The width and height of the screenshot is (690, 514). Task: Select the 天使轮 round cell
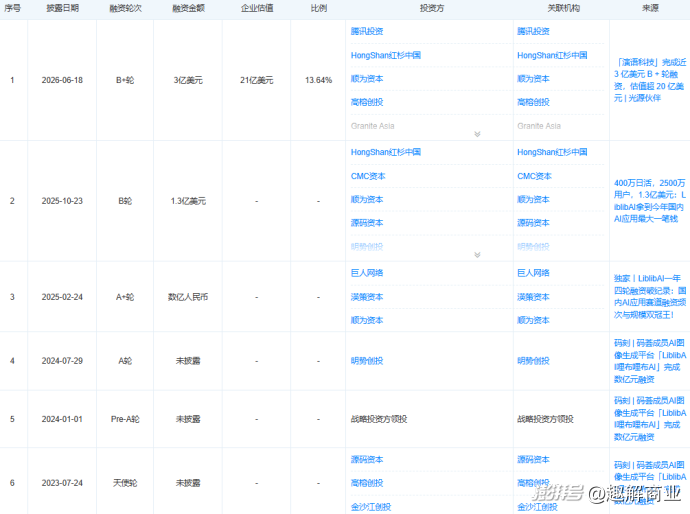tap(125, 483)
